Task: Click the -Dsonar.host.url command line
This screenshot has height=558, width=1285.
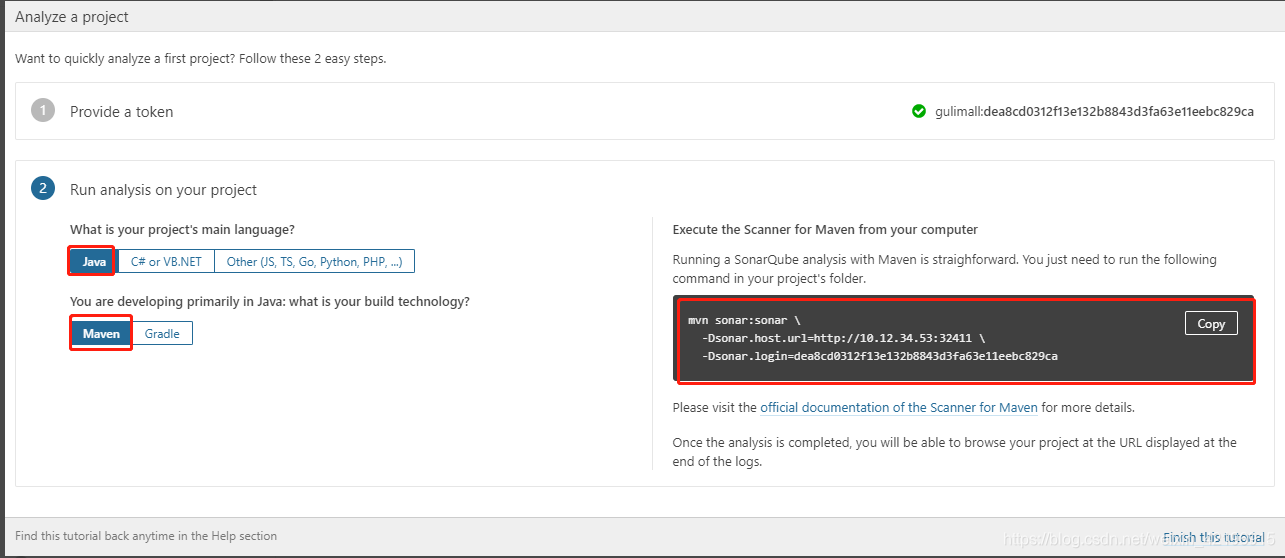Action: pyautogui.click(x=843, y=338)
